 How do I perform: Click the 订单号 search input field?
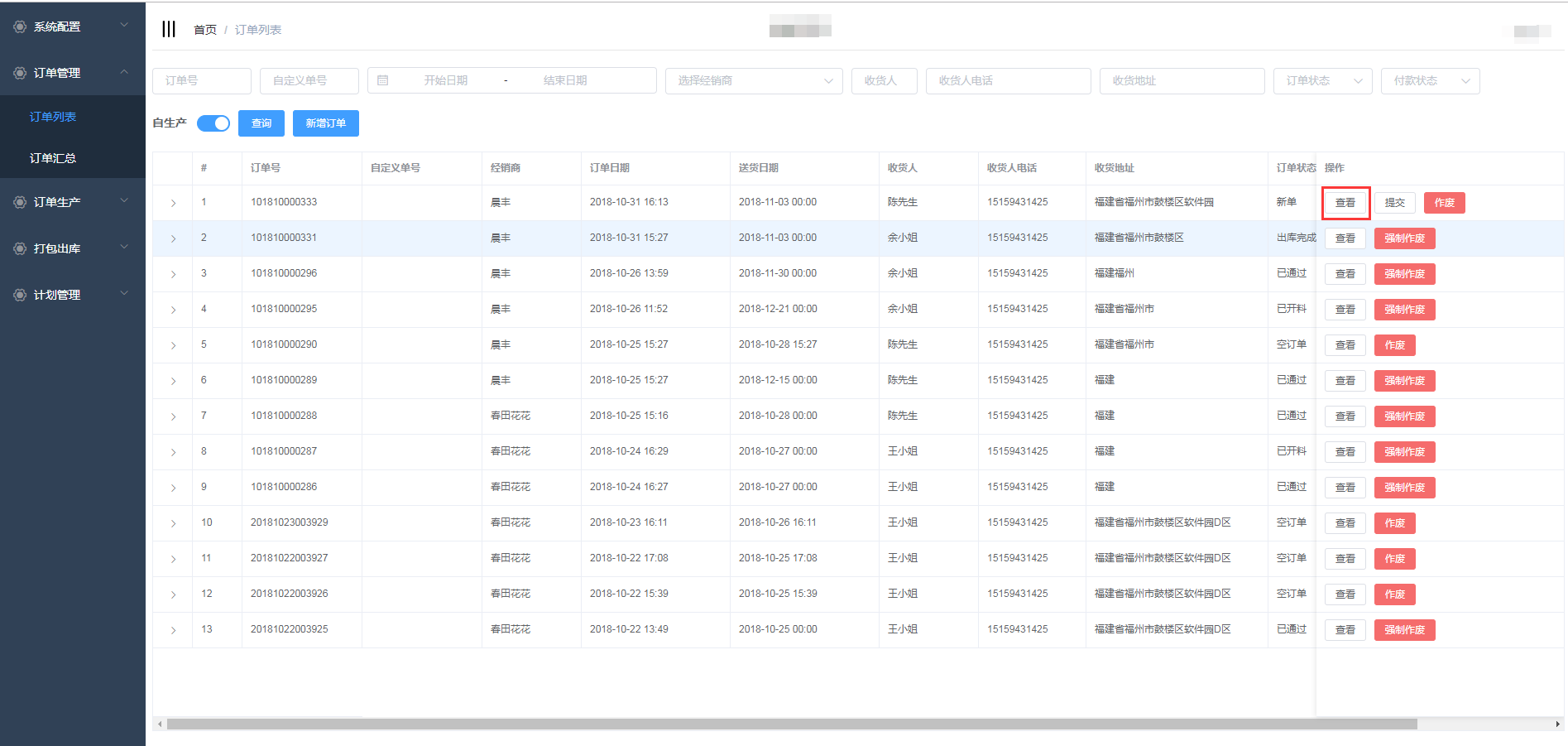[x=201, y=80]
